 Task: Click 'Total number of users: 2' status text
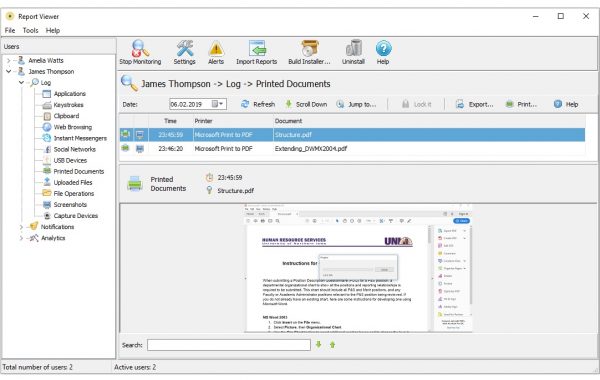coord(38,367)
